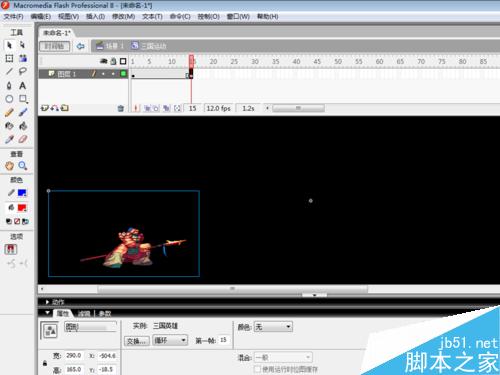Select the Paint Bucket tool
The image size is (500, 375).
click(x=23, y=126)
